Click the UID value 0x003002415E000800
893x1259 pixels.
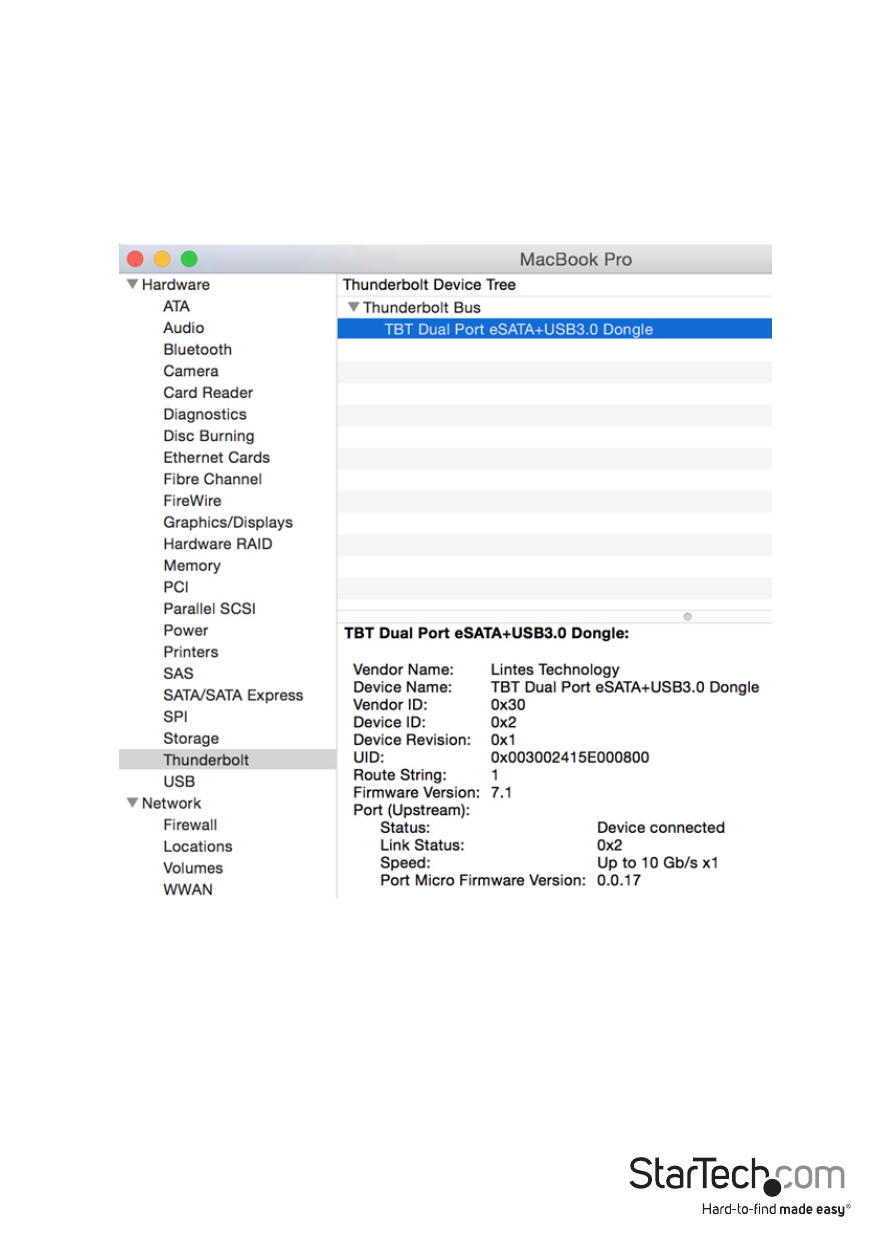[570, 757]
